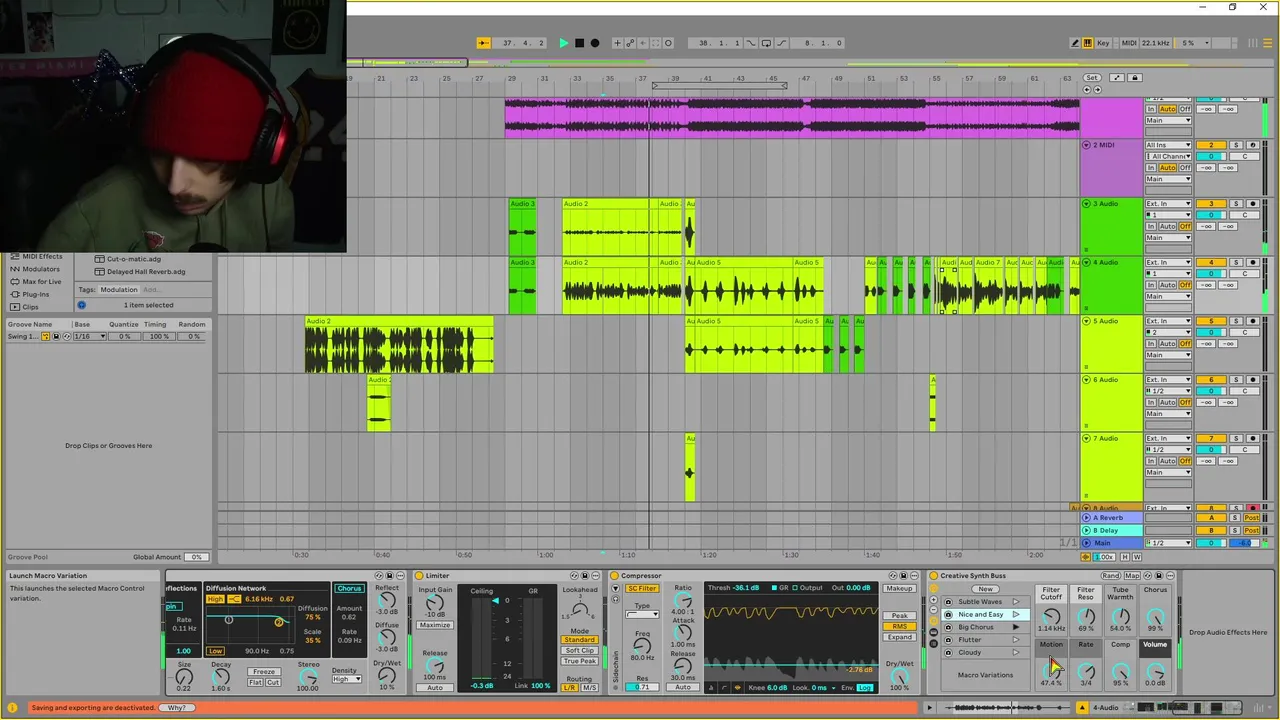Jump to the next locator arrow

1097,89
